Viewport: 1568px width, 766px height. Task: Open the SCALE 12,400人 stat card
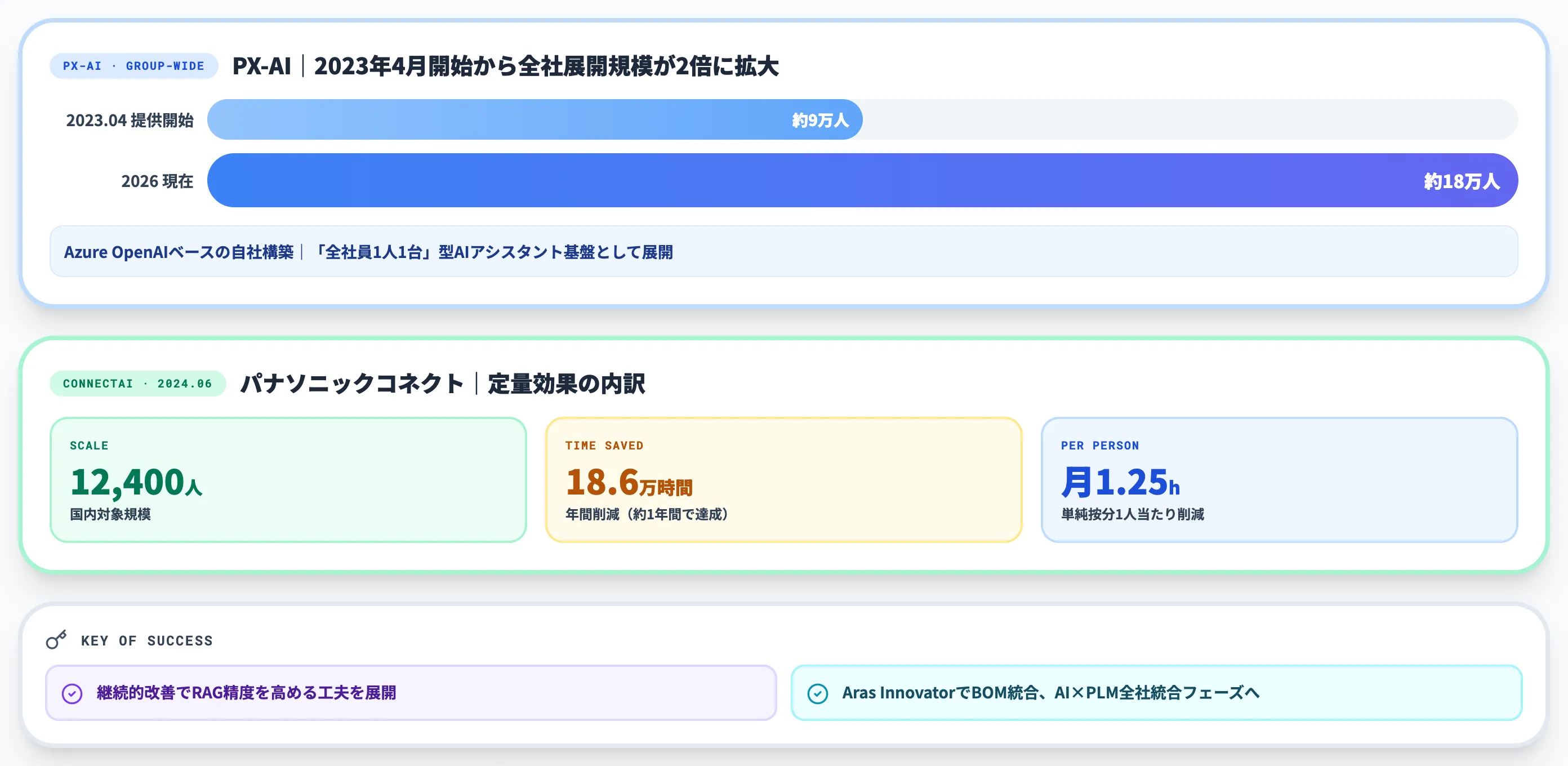pyautogui.click(x=288, y=480)
